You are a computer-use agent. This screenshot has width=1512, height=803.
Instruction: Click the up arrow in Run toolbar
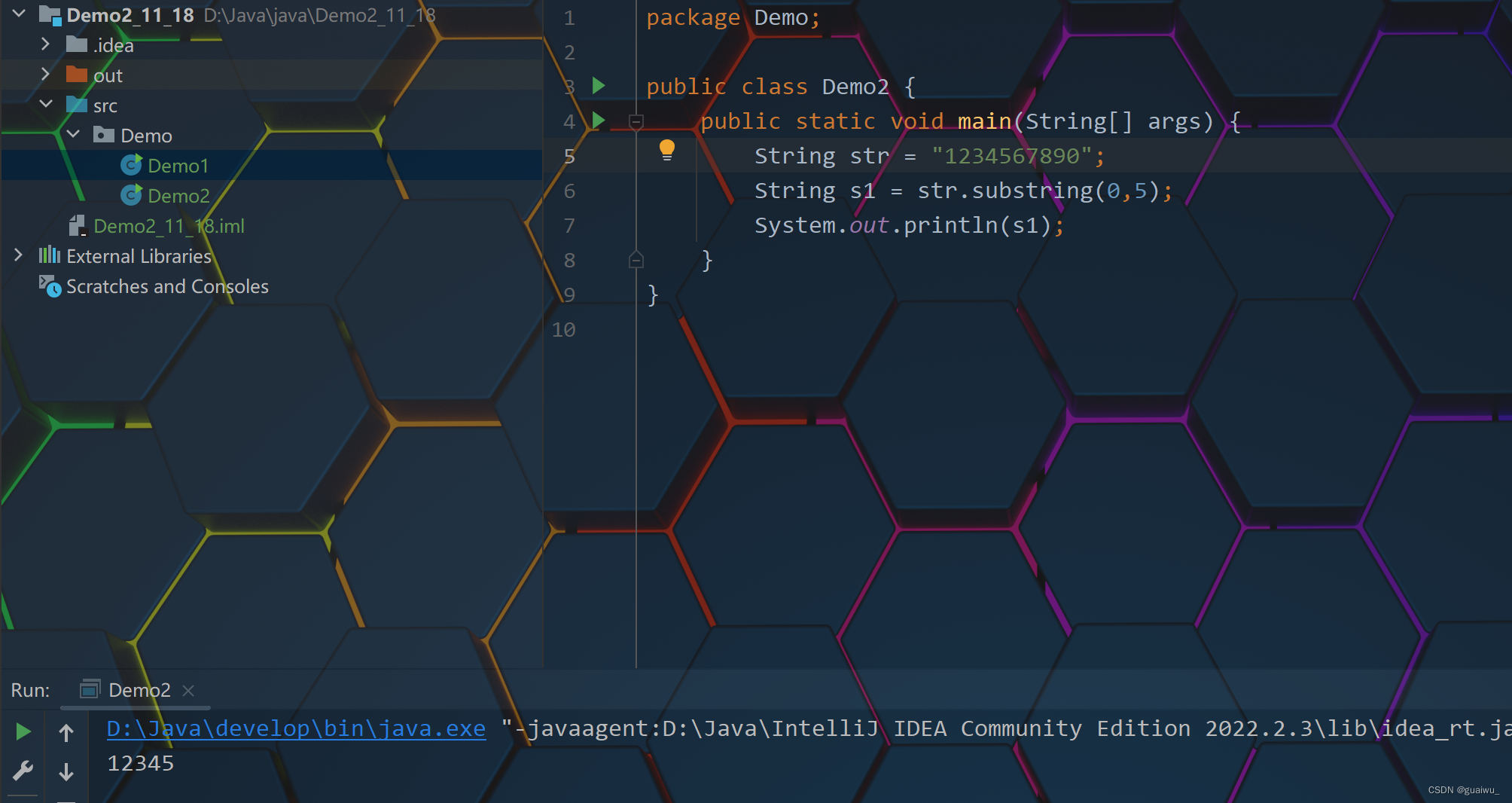click(66, 731)
